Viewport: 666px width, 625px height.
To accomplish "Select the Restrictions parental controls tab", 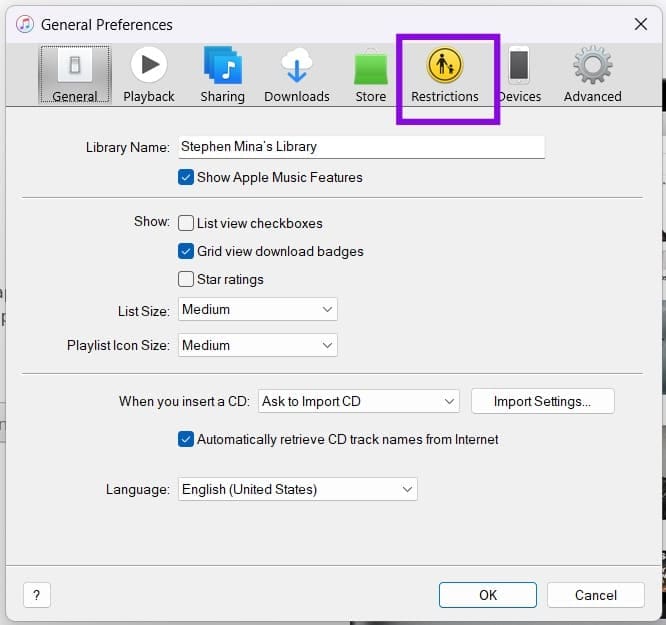I will [445, 75].
